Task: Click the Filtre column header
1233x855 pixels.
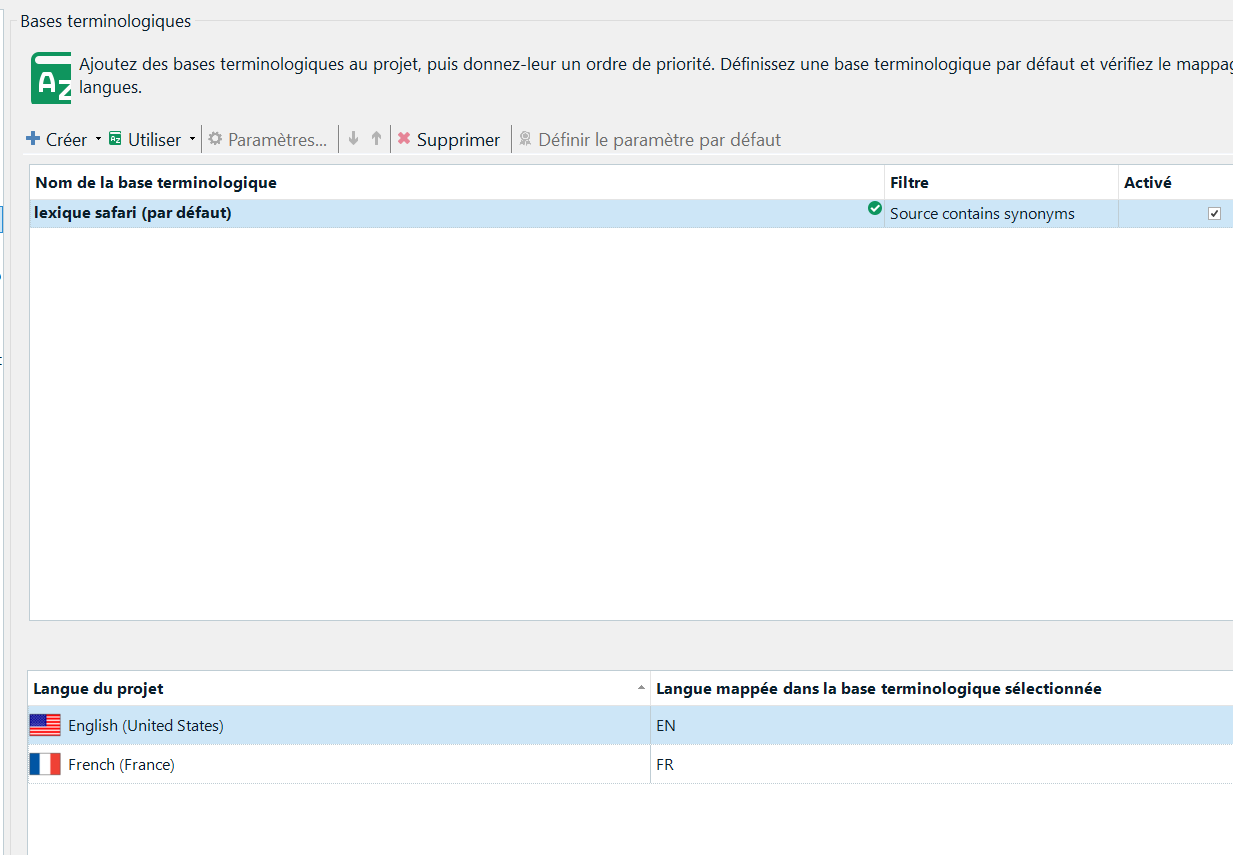Action: coord(1001,183)
